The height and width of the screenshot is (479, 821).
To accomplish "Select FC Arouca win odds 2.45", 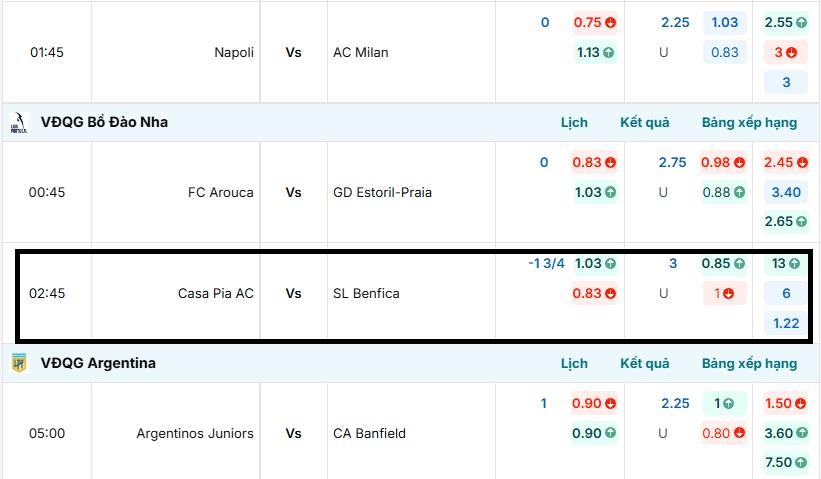I will click(785, 163).
